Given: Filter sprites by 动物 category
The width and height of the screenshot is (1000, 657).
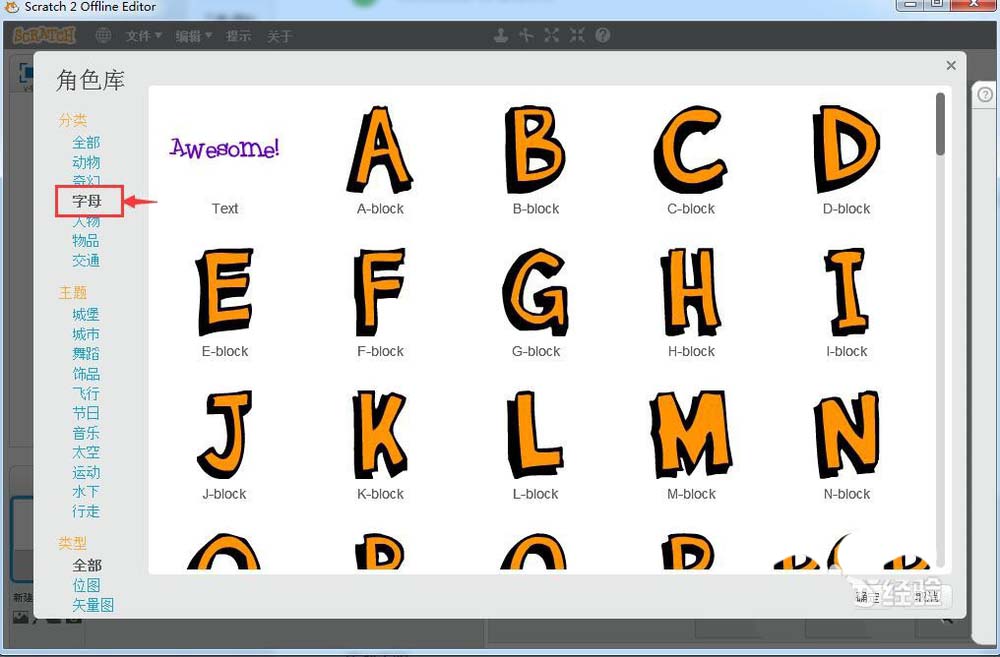Looking at the screenshot, I should click(x=86, y=162).
